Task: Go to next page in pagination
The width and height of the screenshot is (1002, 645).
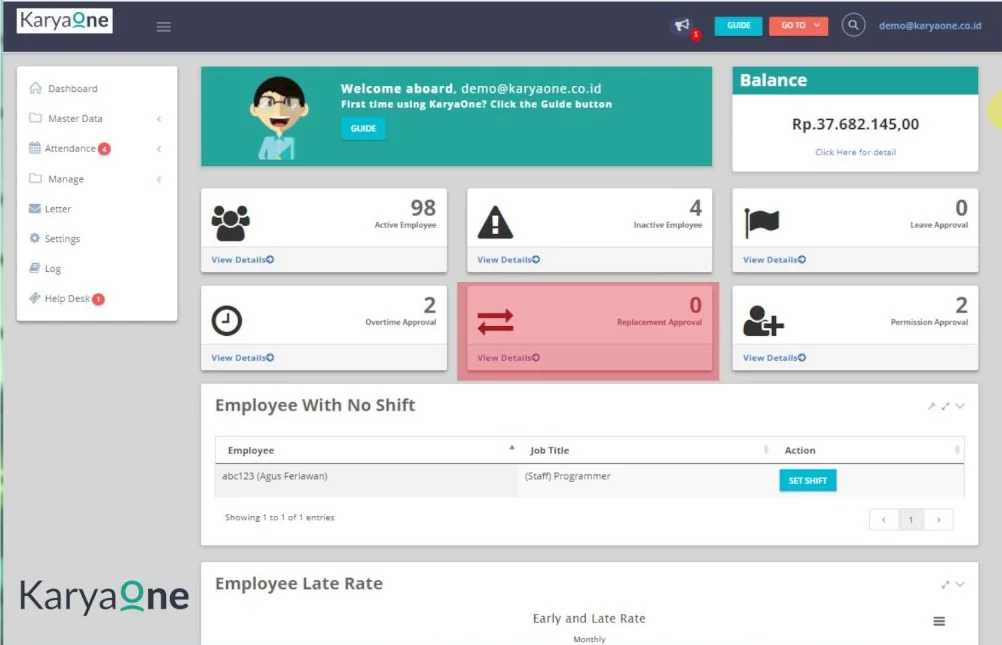Action: pos(939,520)
